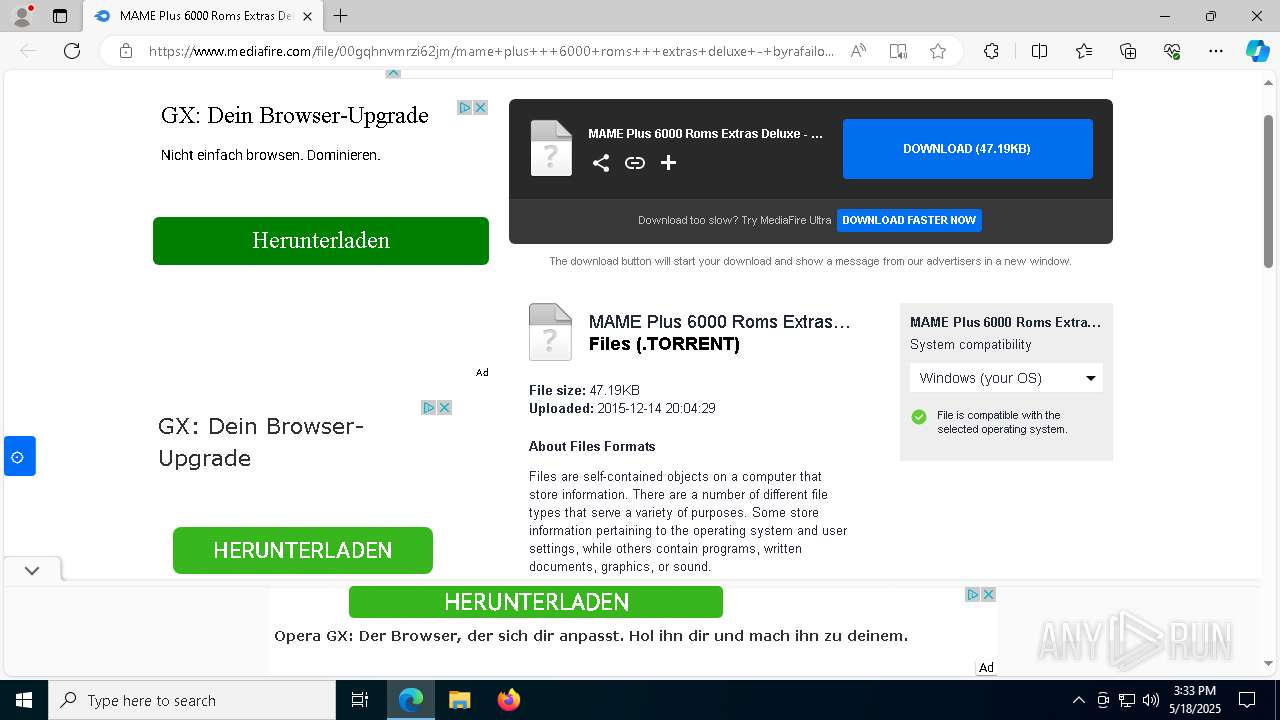Open the volume control tray icon
Screen dimensions: 1280x720
pos(1151,700)
